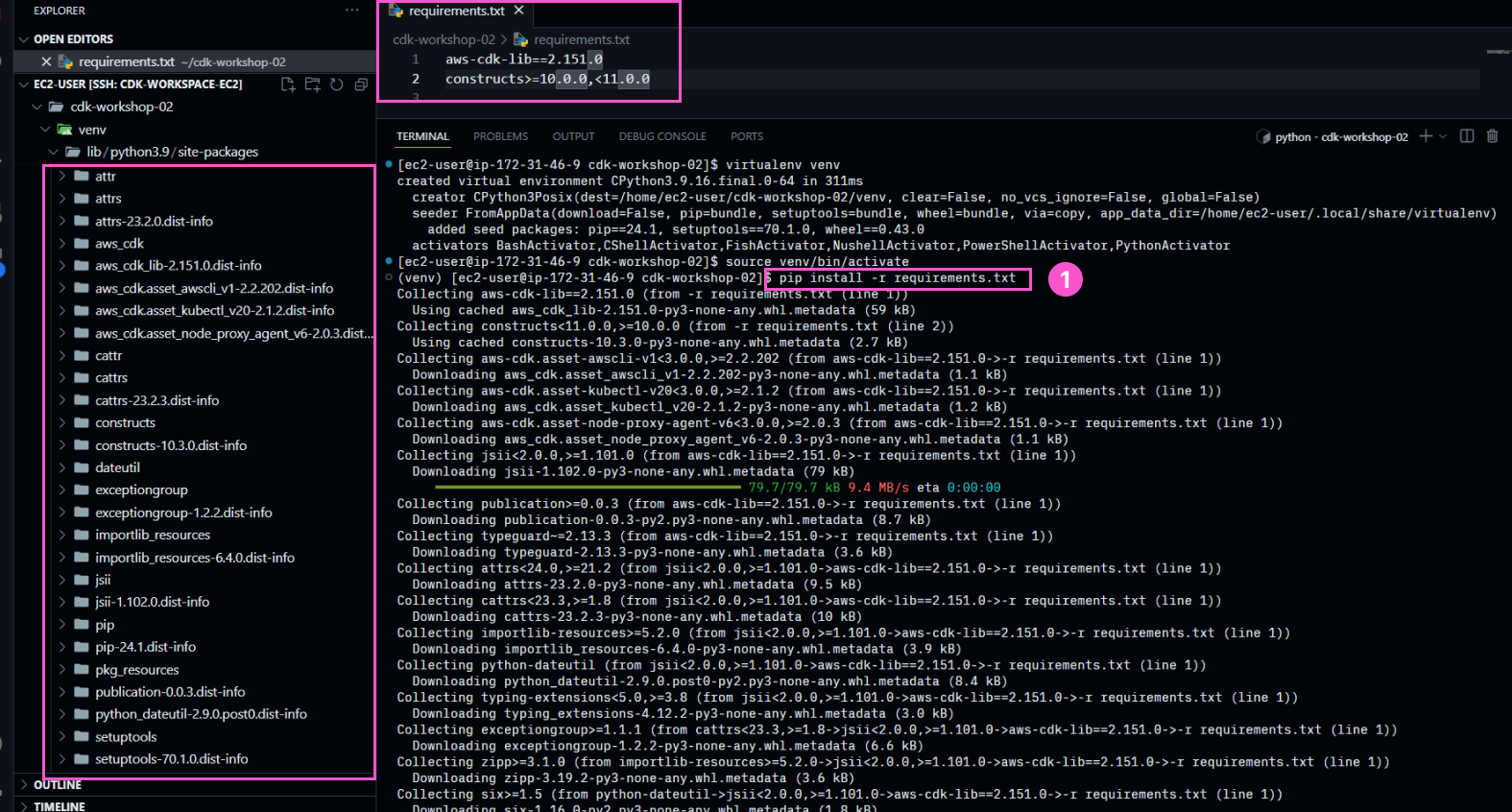The height and width of the screenshot is (812, 1512).
Task: Open aws_cdk.asset_kubectl_v20-2.1.2.dist-info folder
Action: click(214, 311)
